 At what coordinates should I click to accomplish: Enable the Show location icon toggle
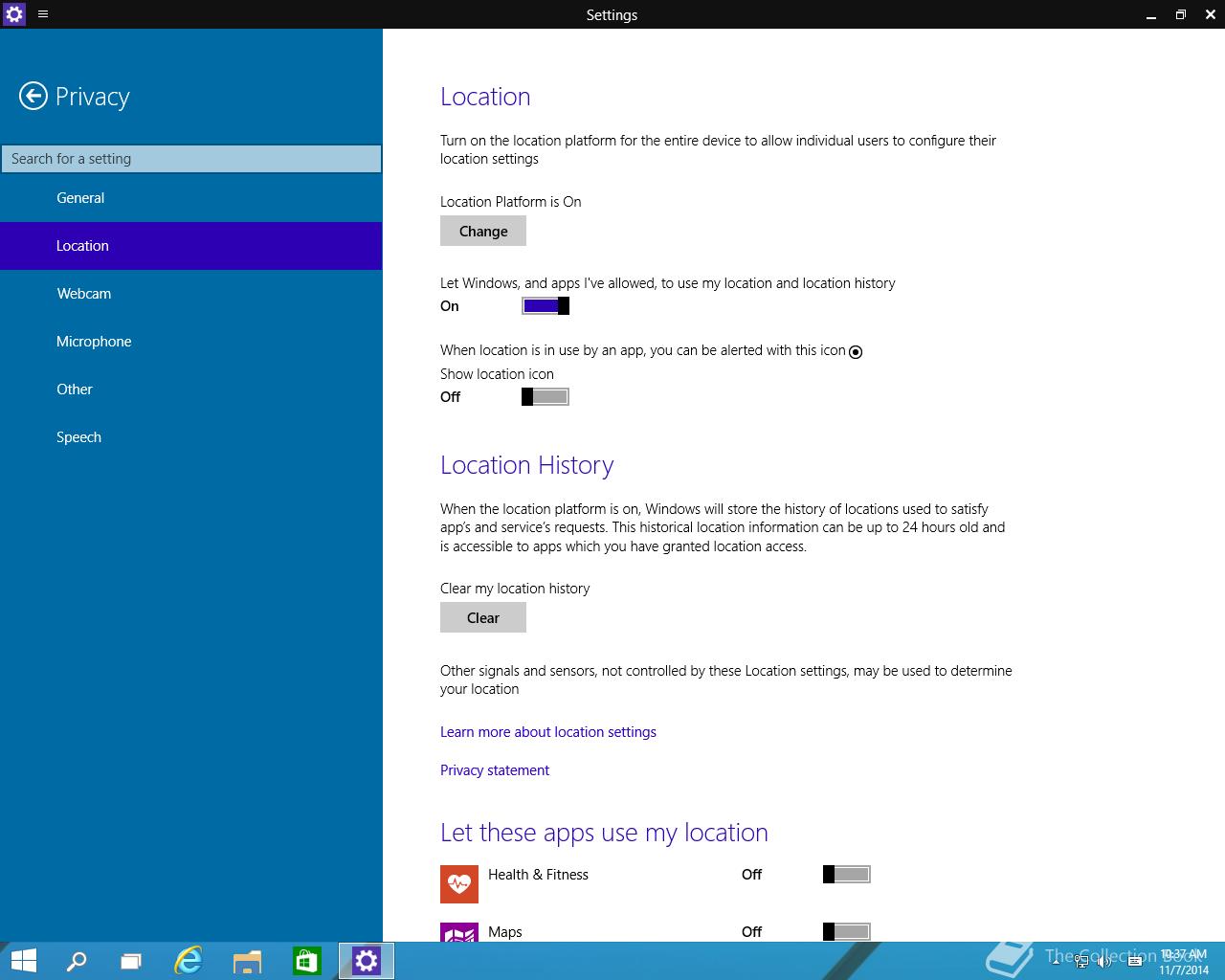546,397
